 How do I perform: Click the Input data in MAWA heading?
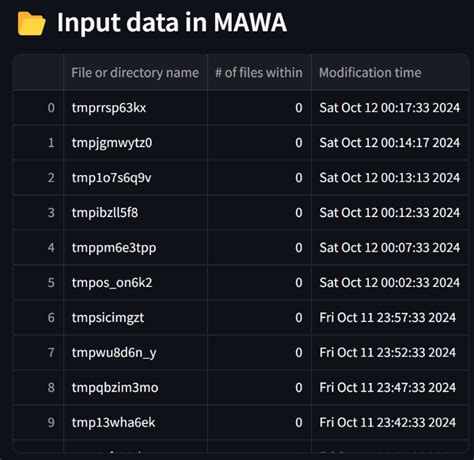pos(172,23)
